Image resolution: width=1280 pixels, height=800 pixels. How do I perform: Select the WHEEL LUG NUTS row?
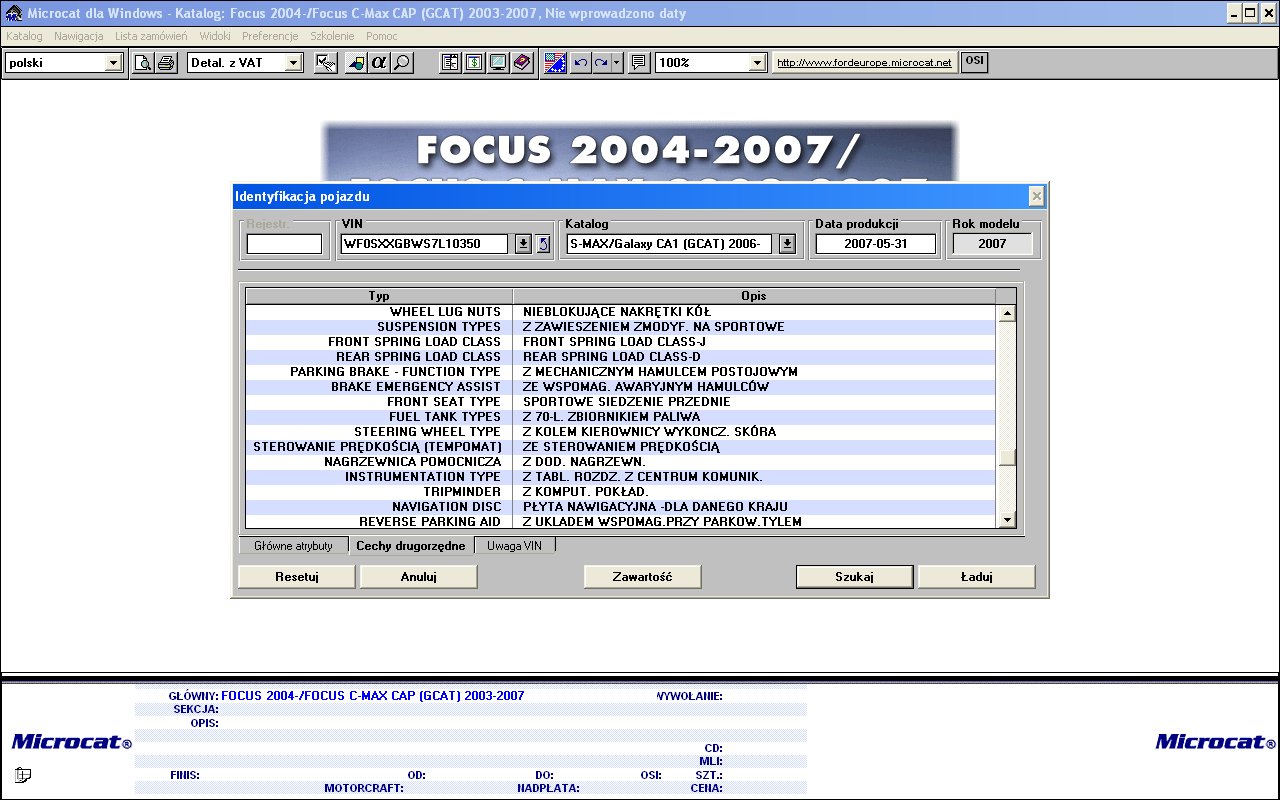[x=620, y=312]
